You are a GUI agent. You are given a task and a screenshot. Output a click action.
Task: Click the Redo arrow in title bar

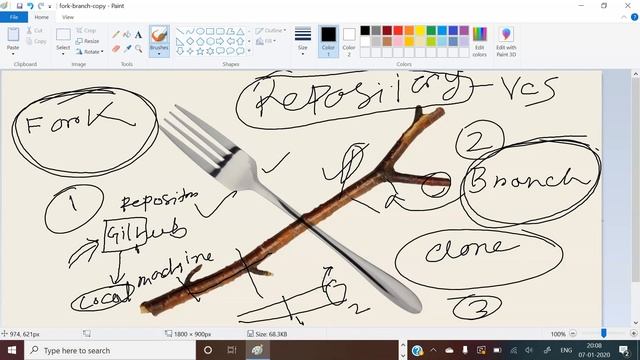point(40,6)
